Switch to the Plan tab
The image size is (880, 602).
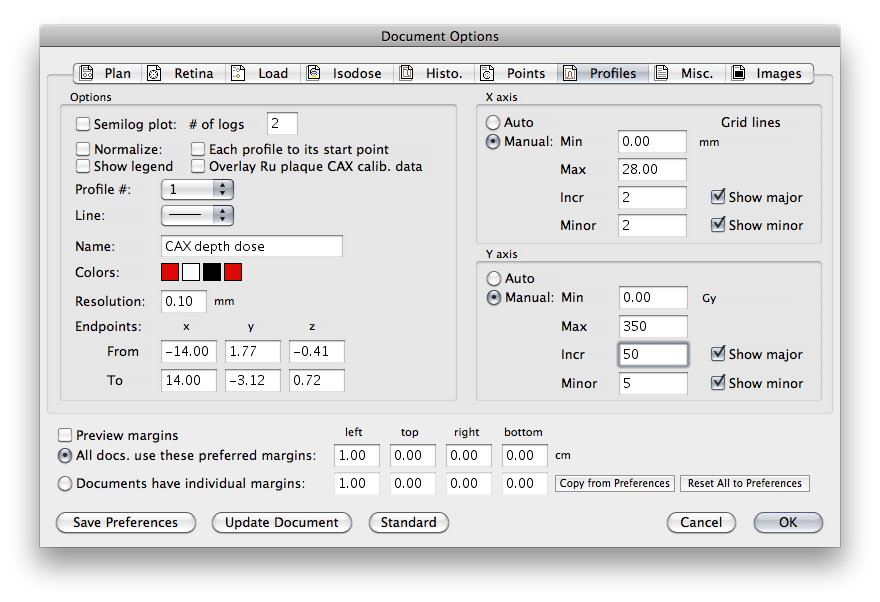108,73
